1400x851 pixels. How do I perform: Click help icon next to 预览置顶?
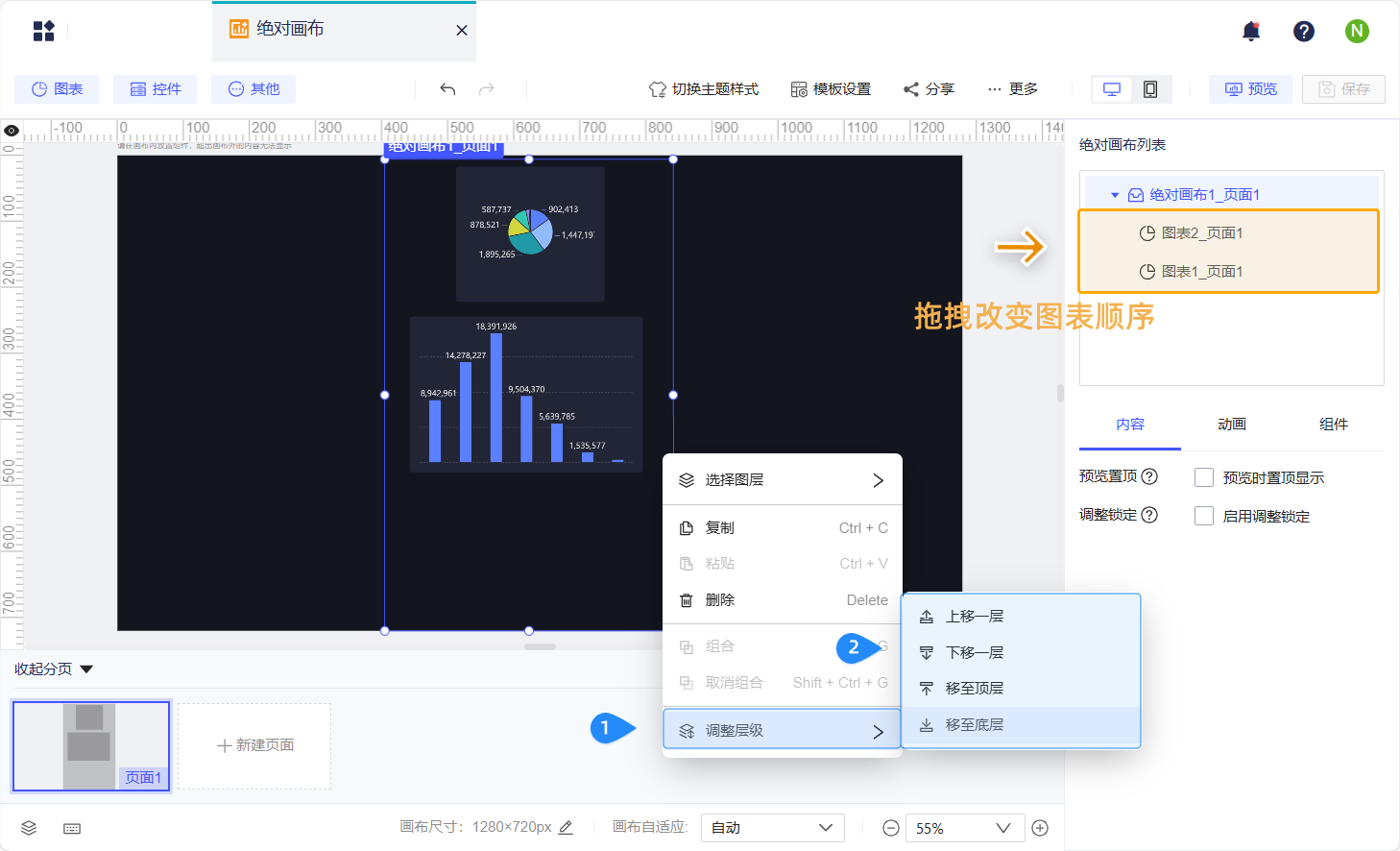[1149, 476]
